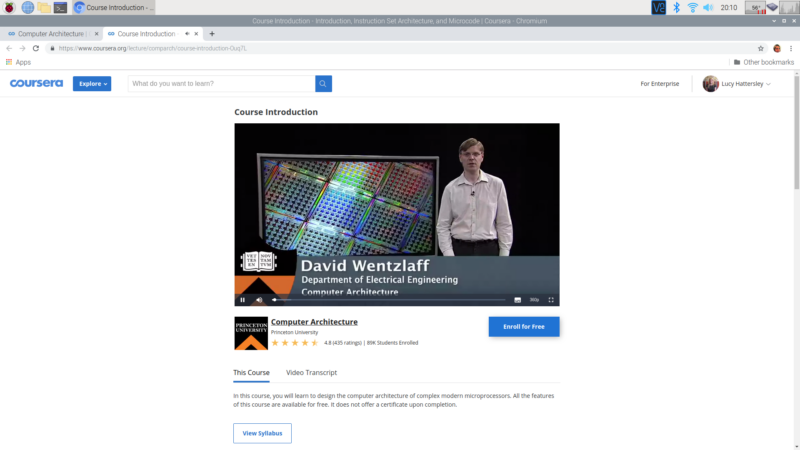Reload the page in Chromium
Screen dimensions: 800x450
[36, 48]
